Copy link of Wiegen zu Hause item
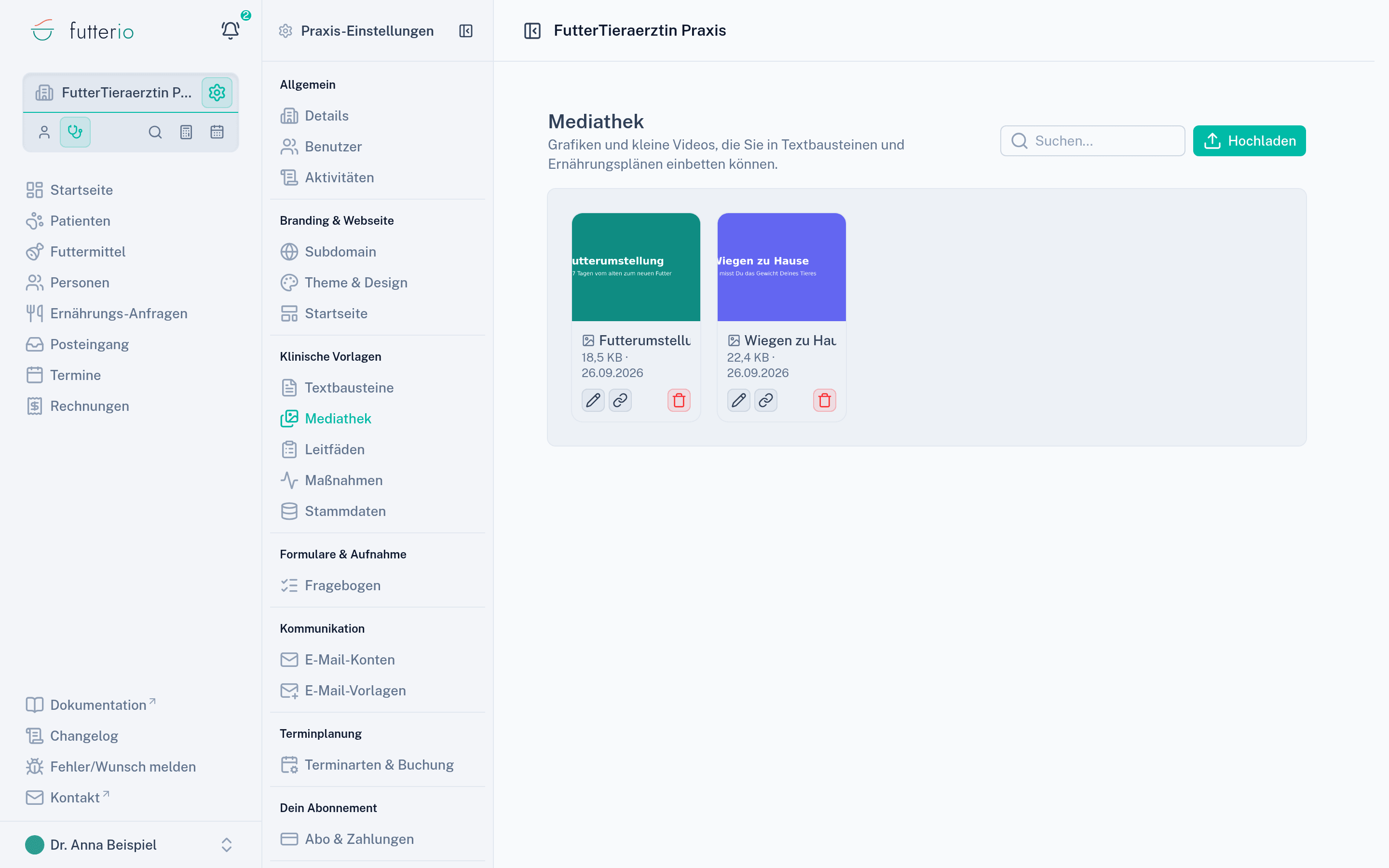Viewport: 1389px width, 868px height. (x=766, y=400)
